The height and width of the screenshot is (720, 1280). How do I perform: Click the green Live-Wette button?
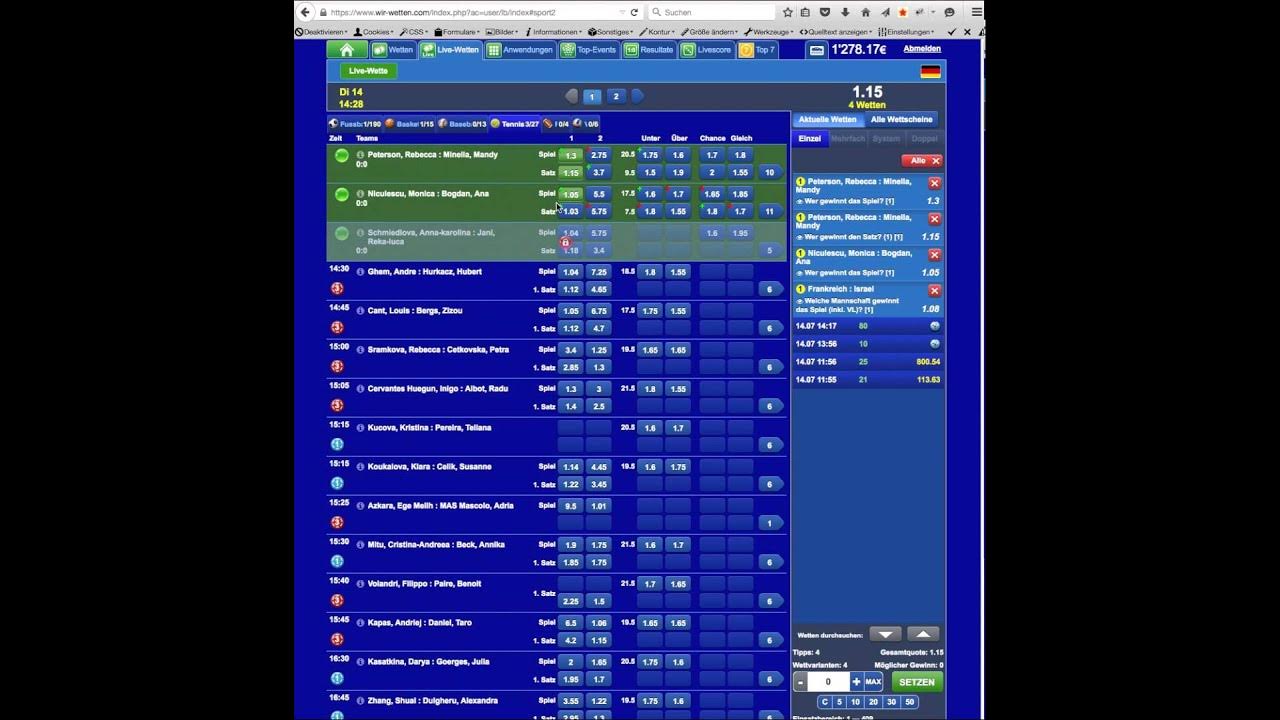point(368,71)
